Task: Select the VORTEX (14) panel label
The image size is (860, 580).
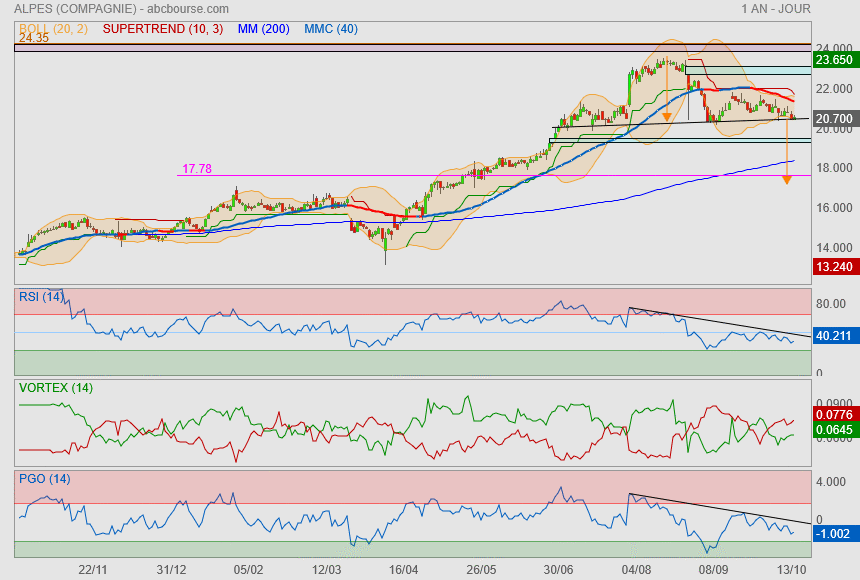Action: [56, 387]
